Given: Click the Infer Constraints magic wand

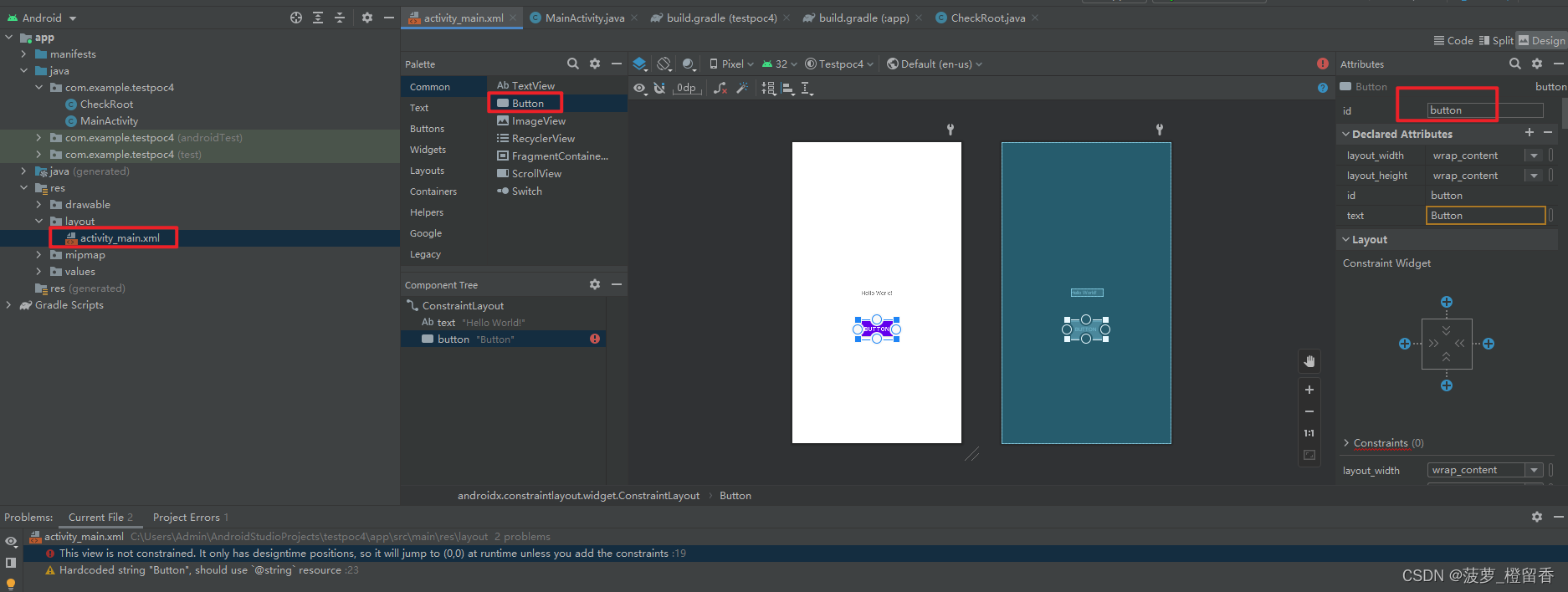Looking at the screenshot, I should (742, 88).
